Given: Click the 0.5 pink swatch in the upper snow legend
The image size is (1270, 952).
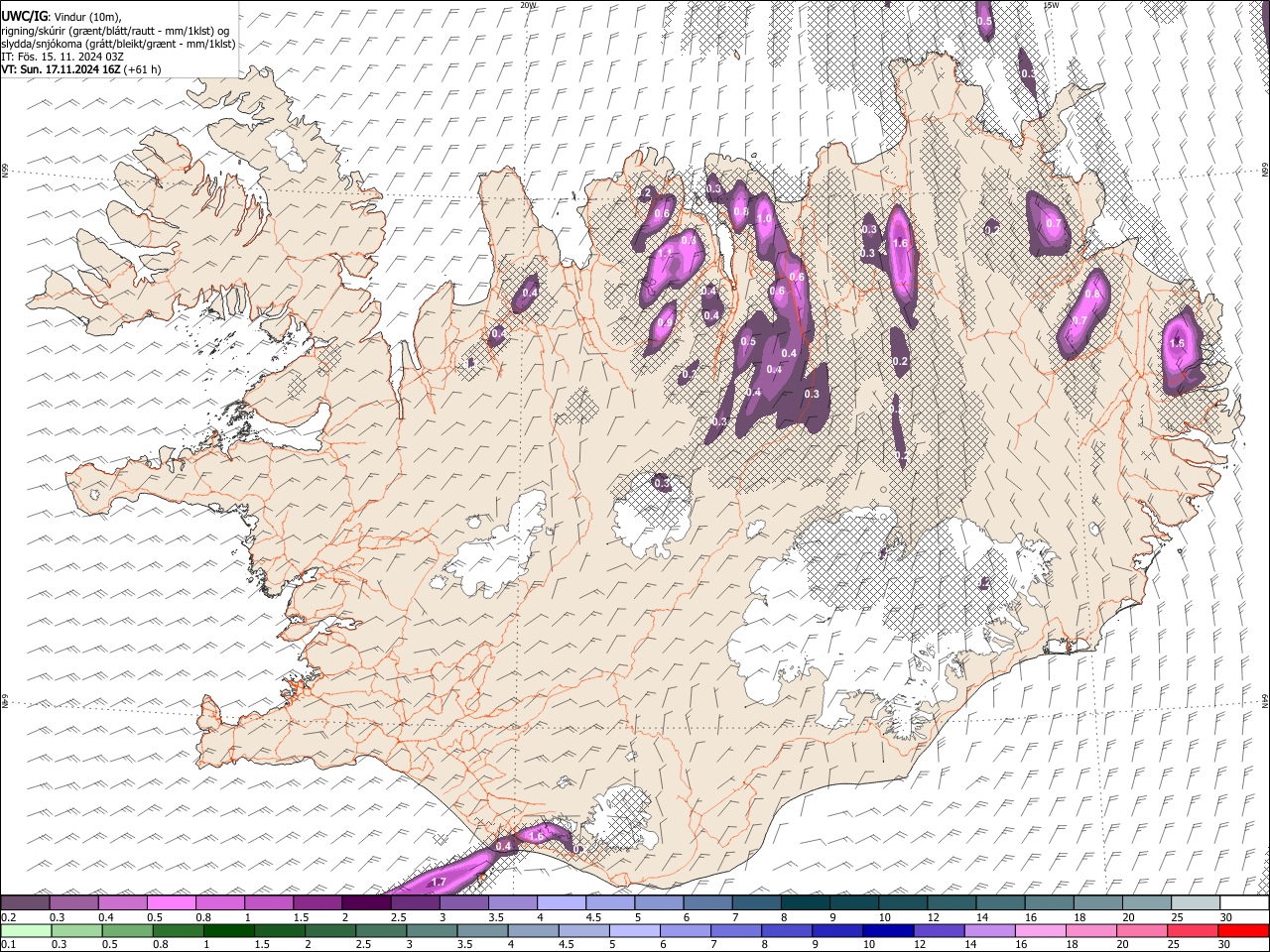Looking at the screenshot, I should pos(171,903).
